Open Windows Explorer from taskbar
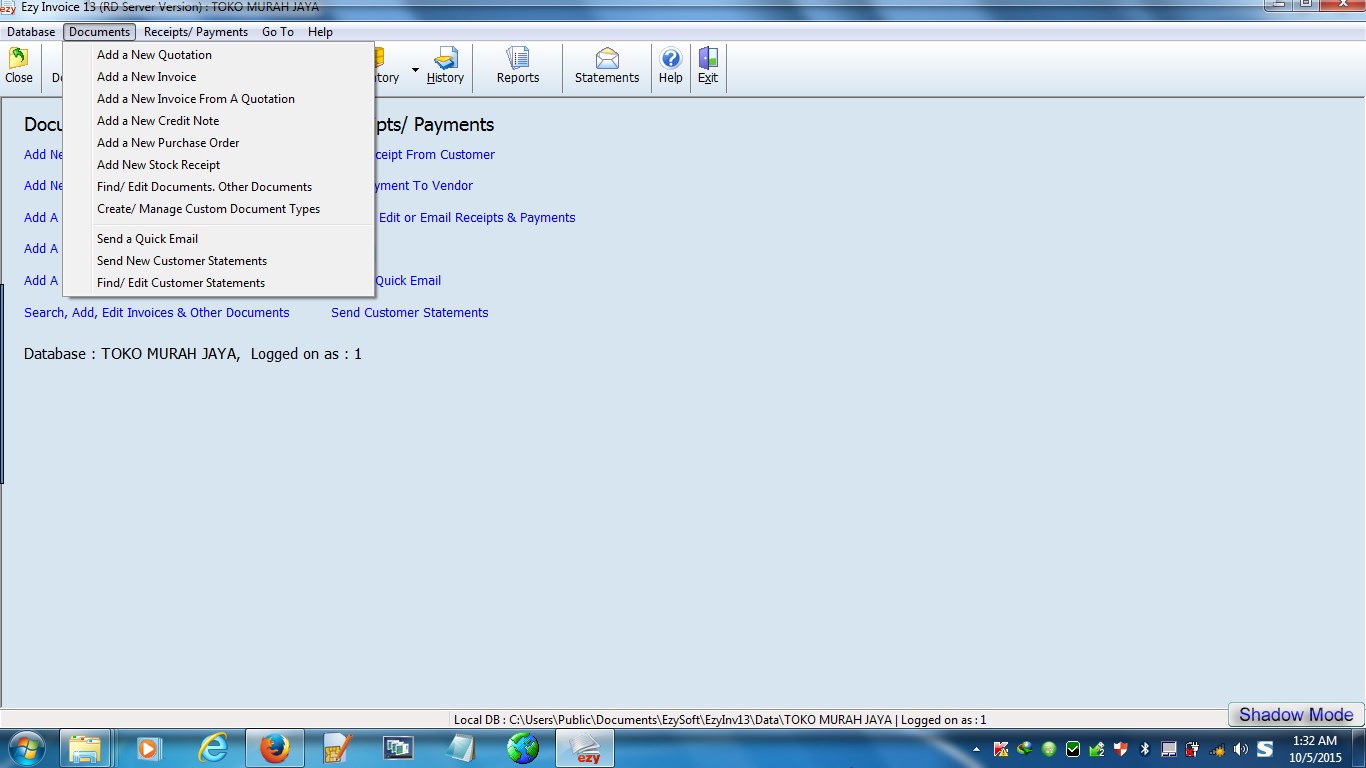This screenshot has width=1366, height=768. pyautogui.click(x=85, y=748)
